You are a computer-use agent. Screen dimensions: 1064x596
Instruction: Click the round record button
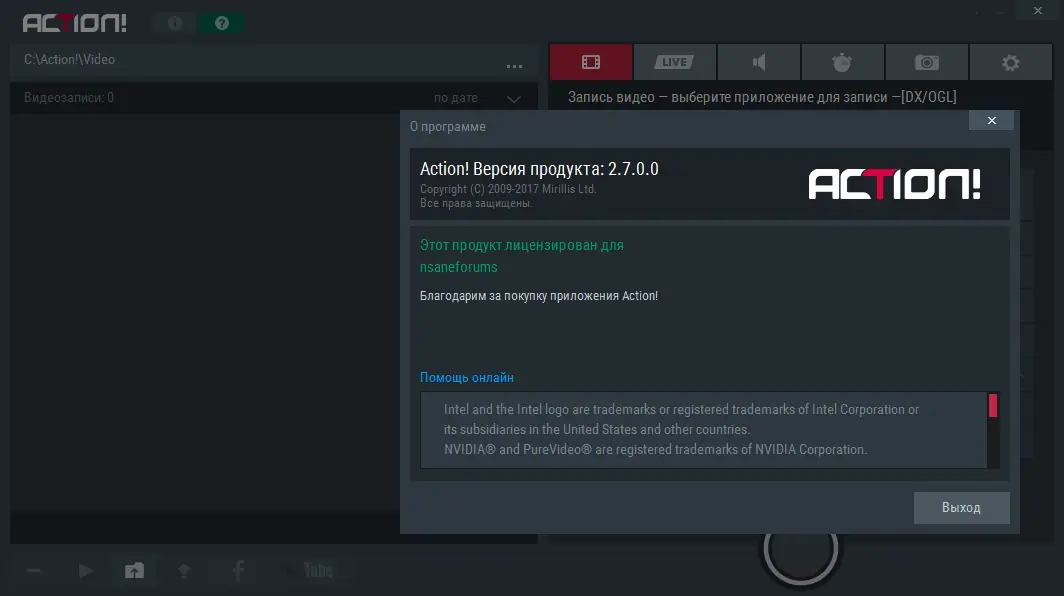(801, 548)
